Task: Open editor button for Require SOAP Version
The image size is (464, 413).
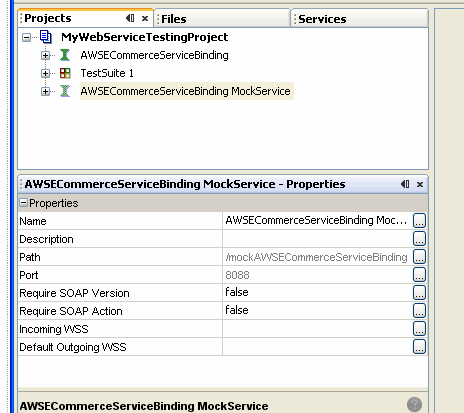Action: (419, 293)
